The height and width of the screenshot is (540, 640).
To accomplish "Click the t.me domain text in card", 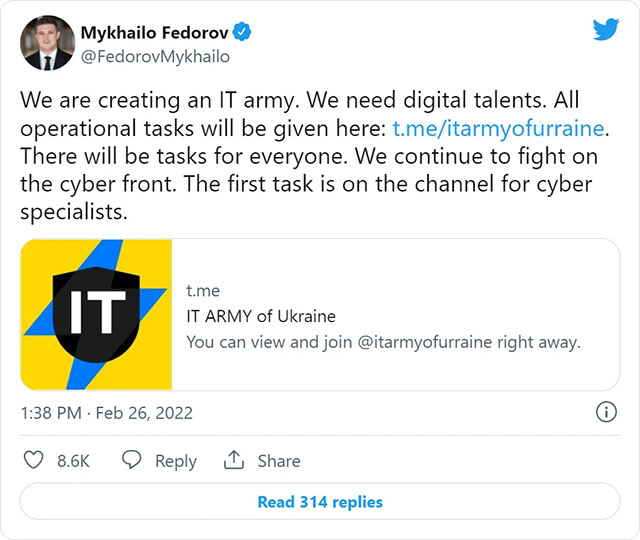I will point(203,291).
